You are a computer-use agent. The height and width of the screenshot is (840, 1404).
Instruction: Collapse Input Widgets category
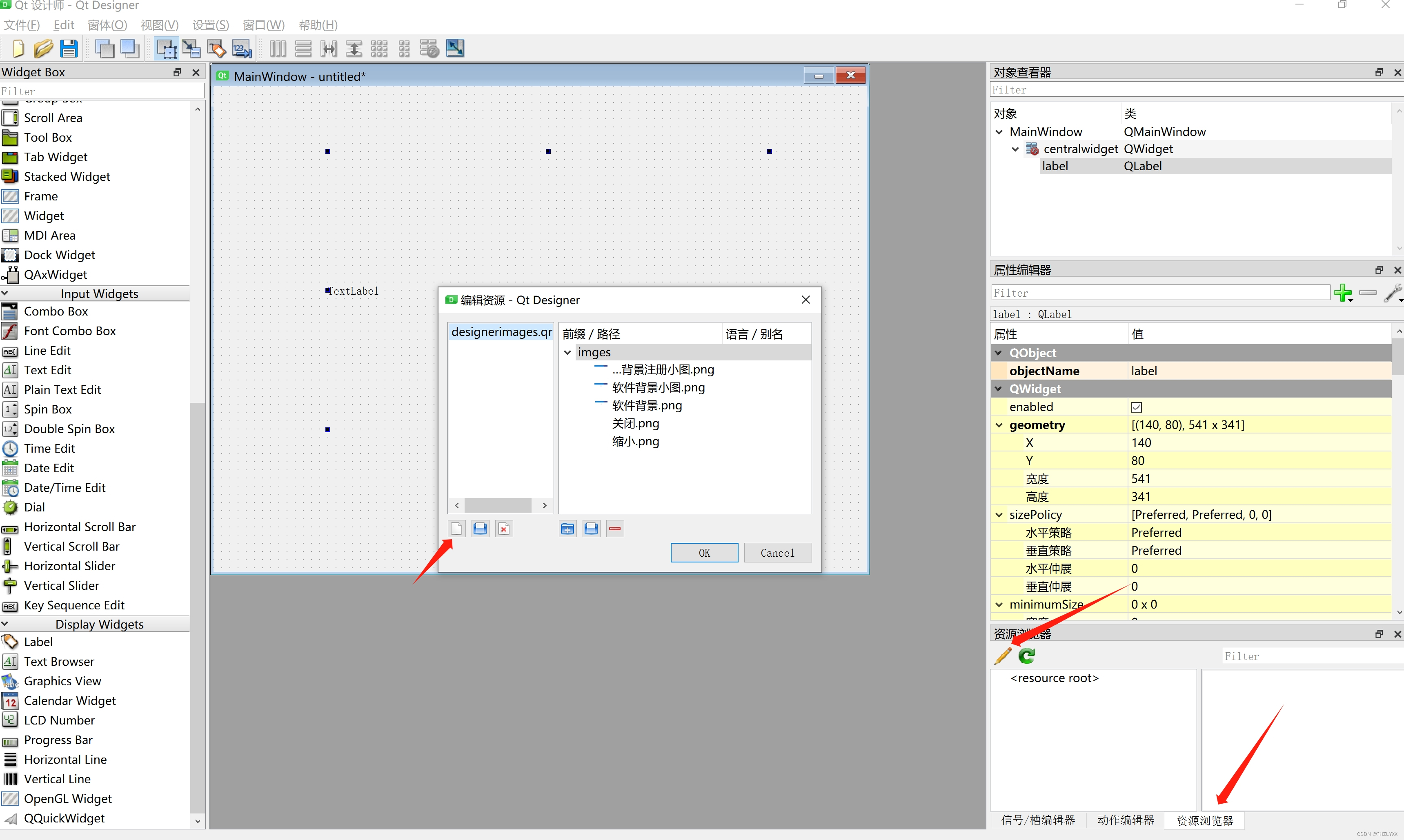95,293
